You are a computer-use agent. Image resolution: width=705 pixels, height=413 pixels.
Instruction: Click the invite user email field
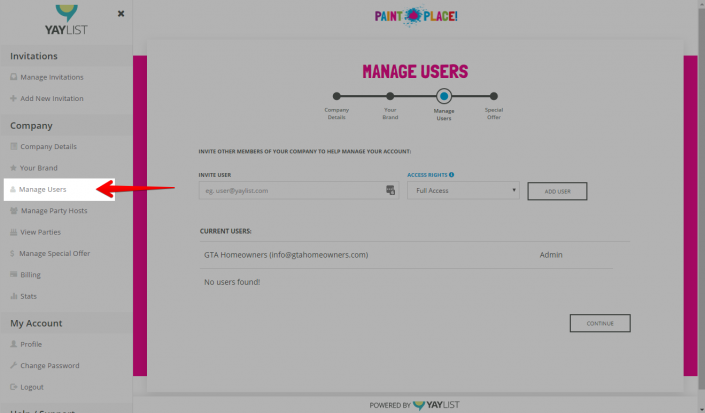299,191
